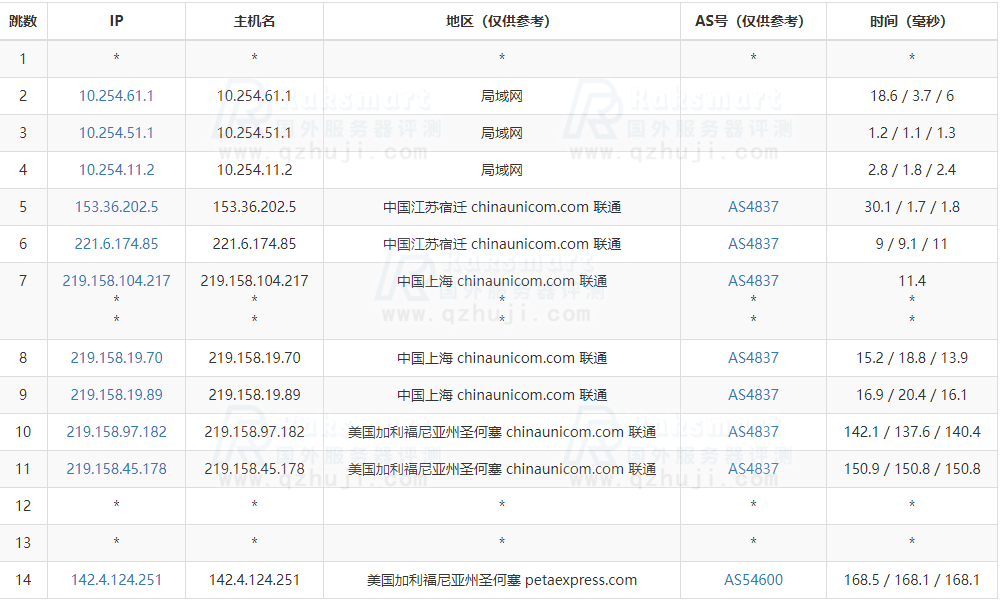Image resolution: width=1005 pixels, height=602 pixels.
Task: Open AS4837 link in hop 8 row
Action: [753, 358]
